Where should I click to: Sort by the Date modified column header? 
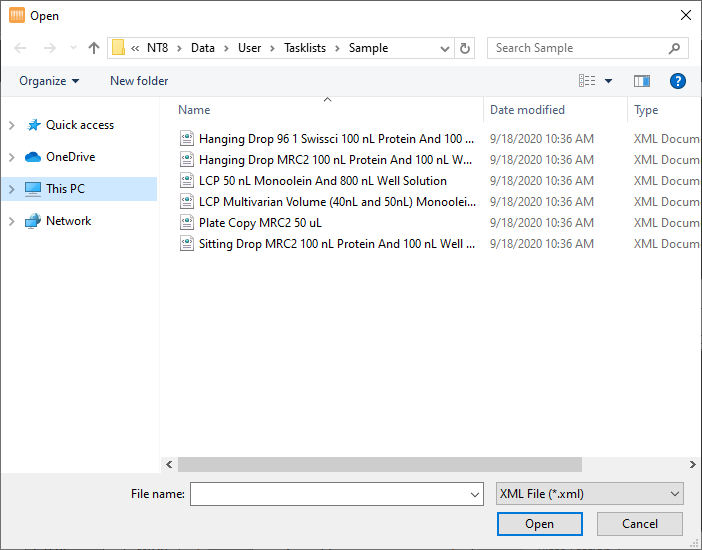(x=527, y=110)
